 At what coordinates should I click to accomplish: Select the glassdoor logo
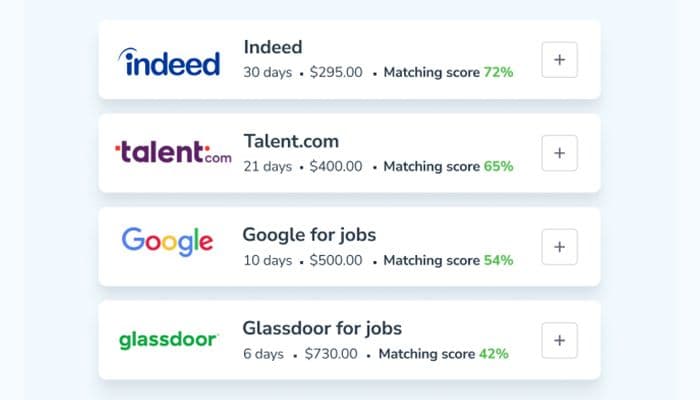point(168,340)
